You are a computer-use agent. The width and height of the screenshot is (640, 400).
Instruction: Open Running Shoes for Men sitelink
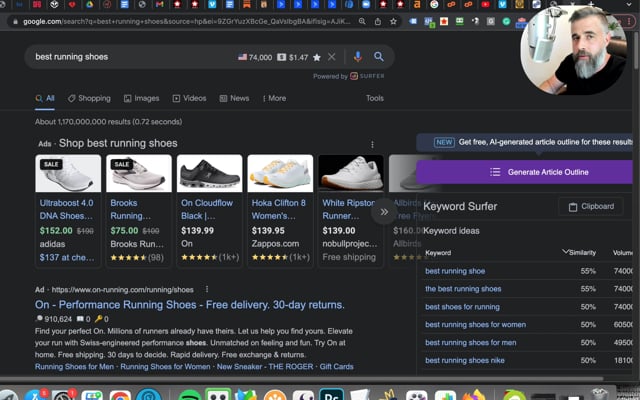tap(74, 367)
